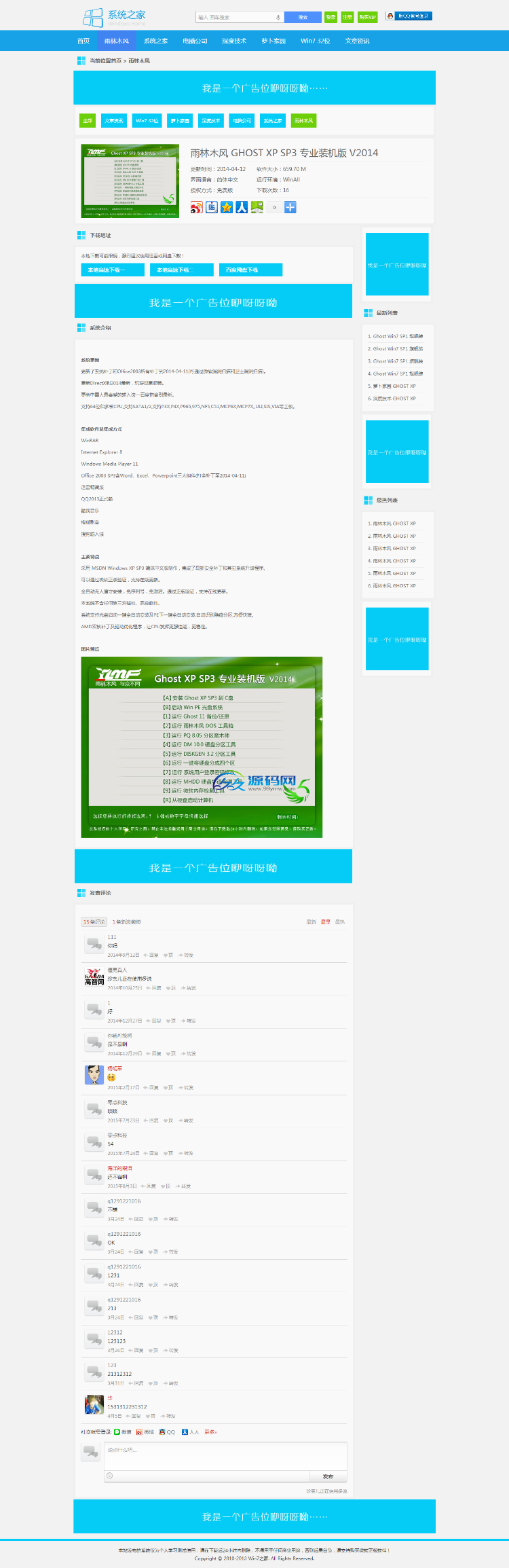Click the 发布 publish button
Screen dimensions: 509x1568
point(328,1476)
